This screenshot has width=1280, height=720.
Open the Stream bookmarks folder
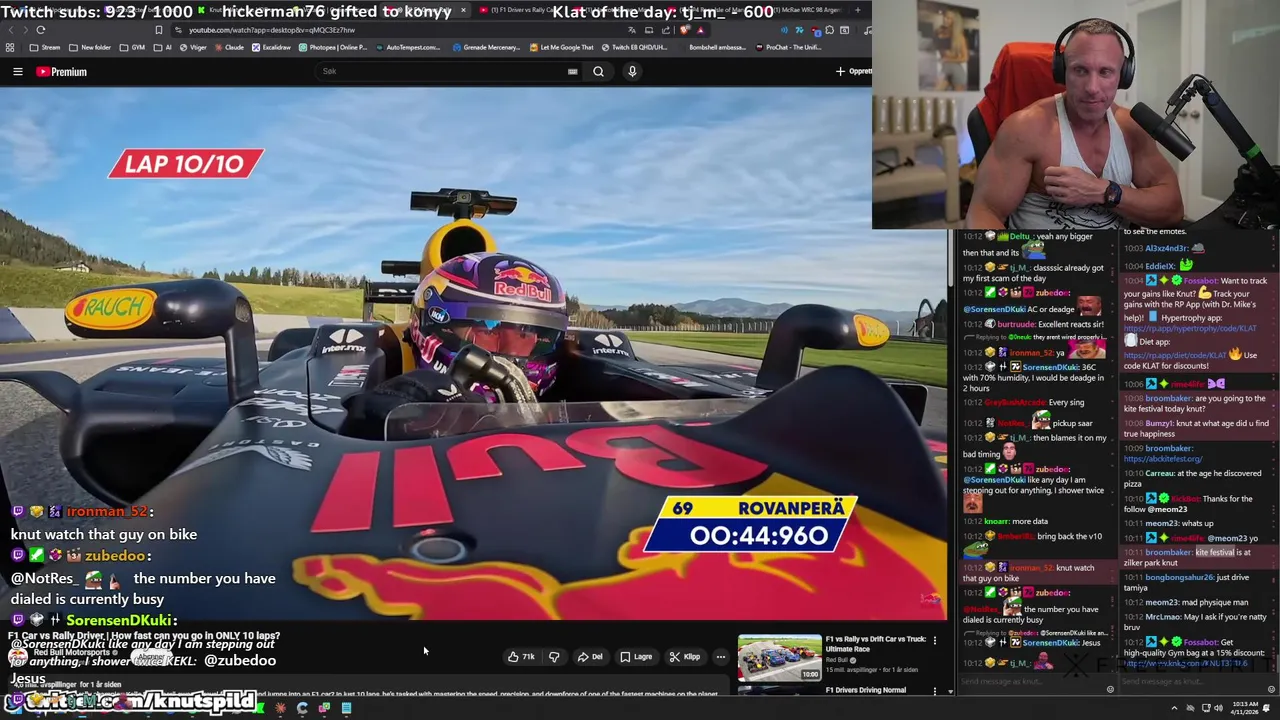pyautogui.click(x=45, y=47)
